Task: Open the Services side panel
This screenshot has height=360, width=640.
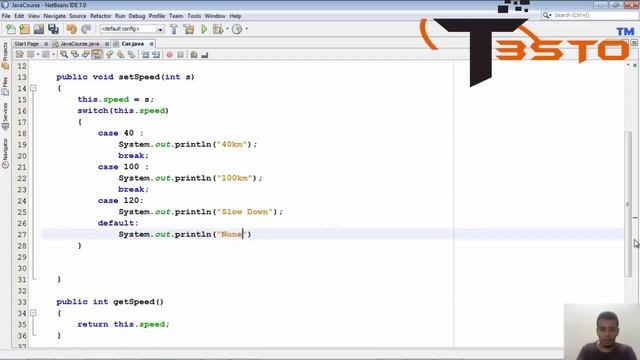Action: (5, 116)
